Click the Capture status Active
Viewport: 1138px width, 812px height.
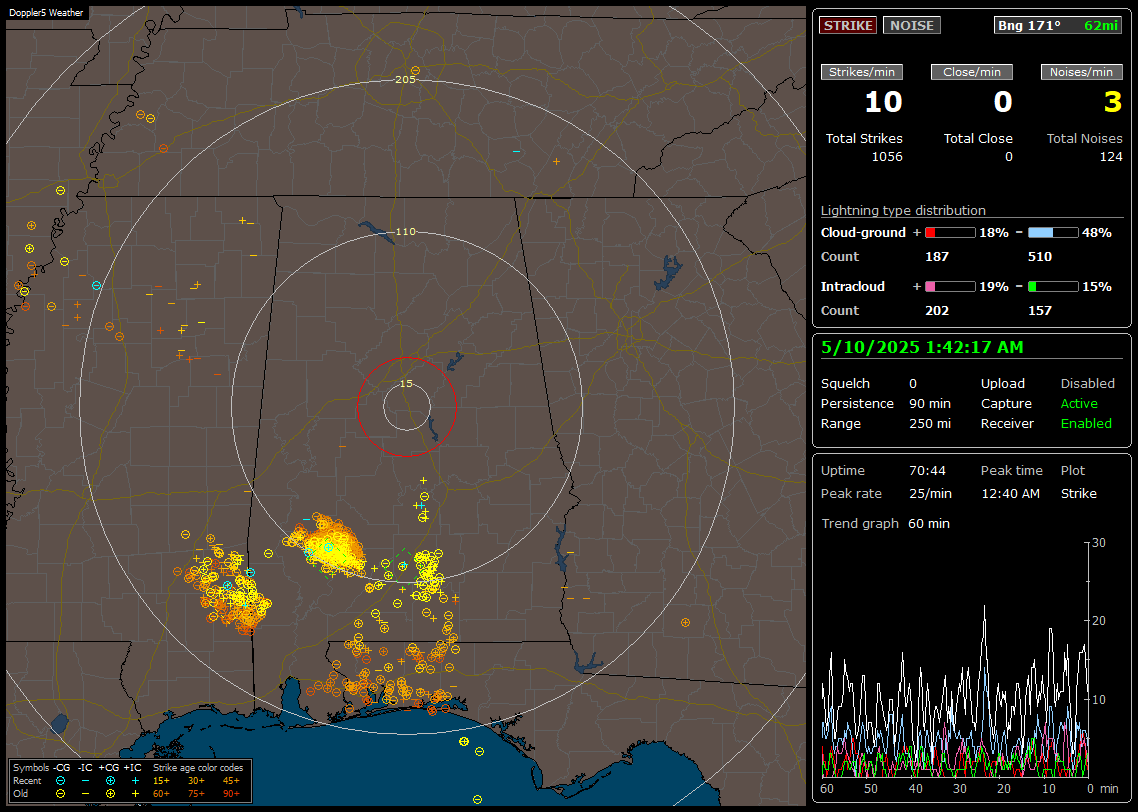1079,403
